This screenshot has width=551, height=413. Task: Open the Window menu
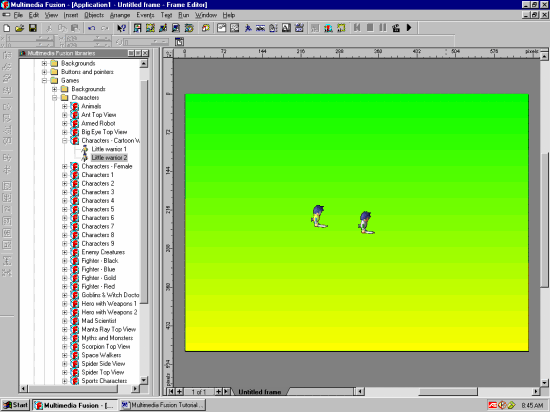[206, 15]
